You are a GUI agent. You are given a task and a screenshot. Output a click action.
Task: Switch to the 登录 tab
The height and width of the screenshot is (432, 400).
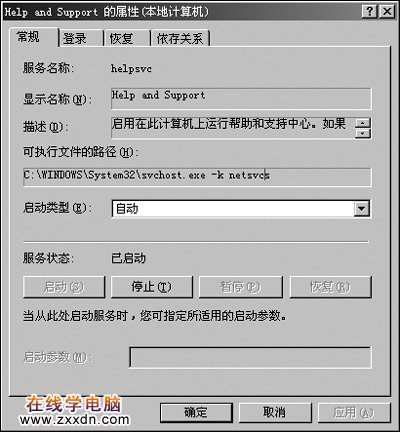point(80,38)
